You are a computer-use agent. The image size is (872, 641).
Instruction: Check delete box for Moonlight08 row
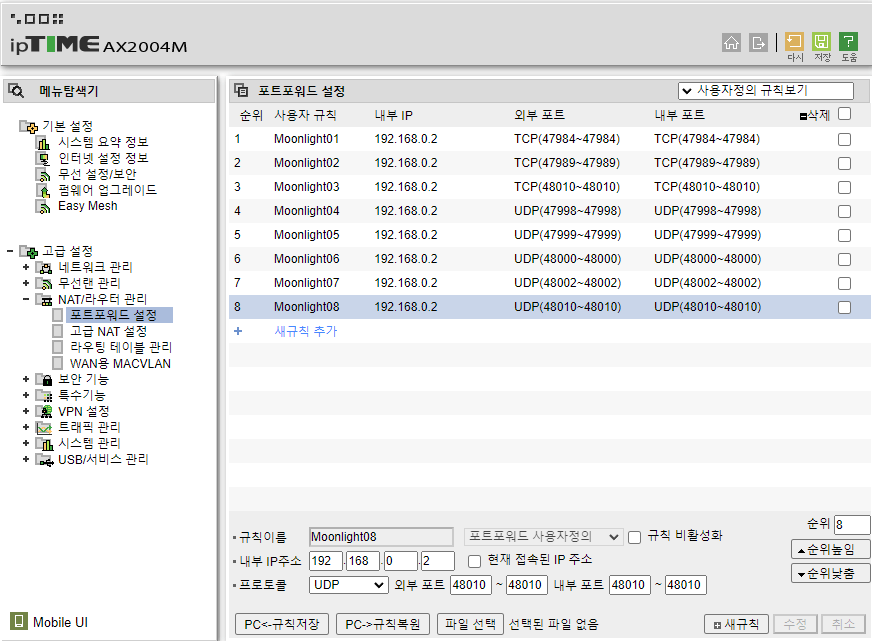point(844,307)
